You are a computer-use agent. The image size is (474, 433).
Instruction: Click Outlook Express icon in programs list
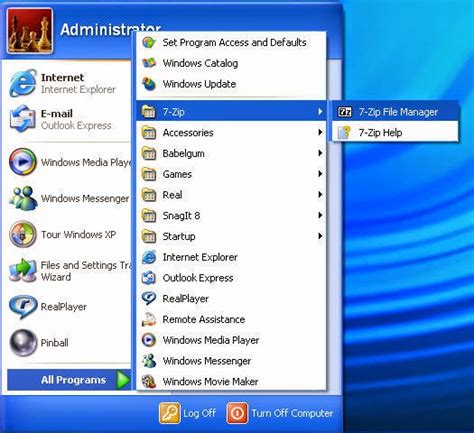pos(149,278)
